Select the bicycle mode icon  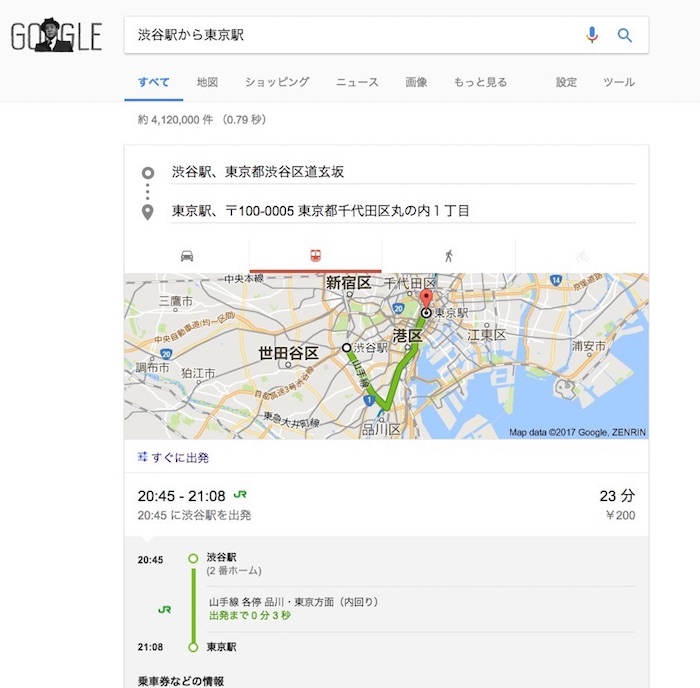(x=582, y=256)
